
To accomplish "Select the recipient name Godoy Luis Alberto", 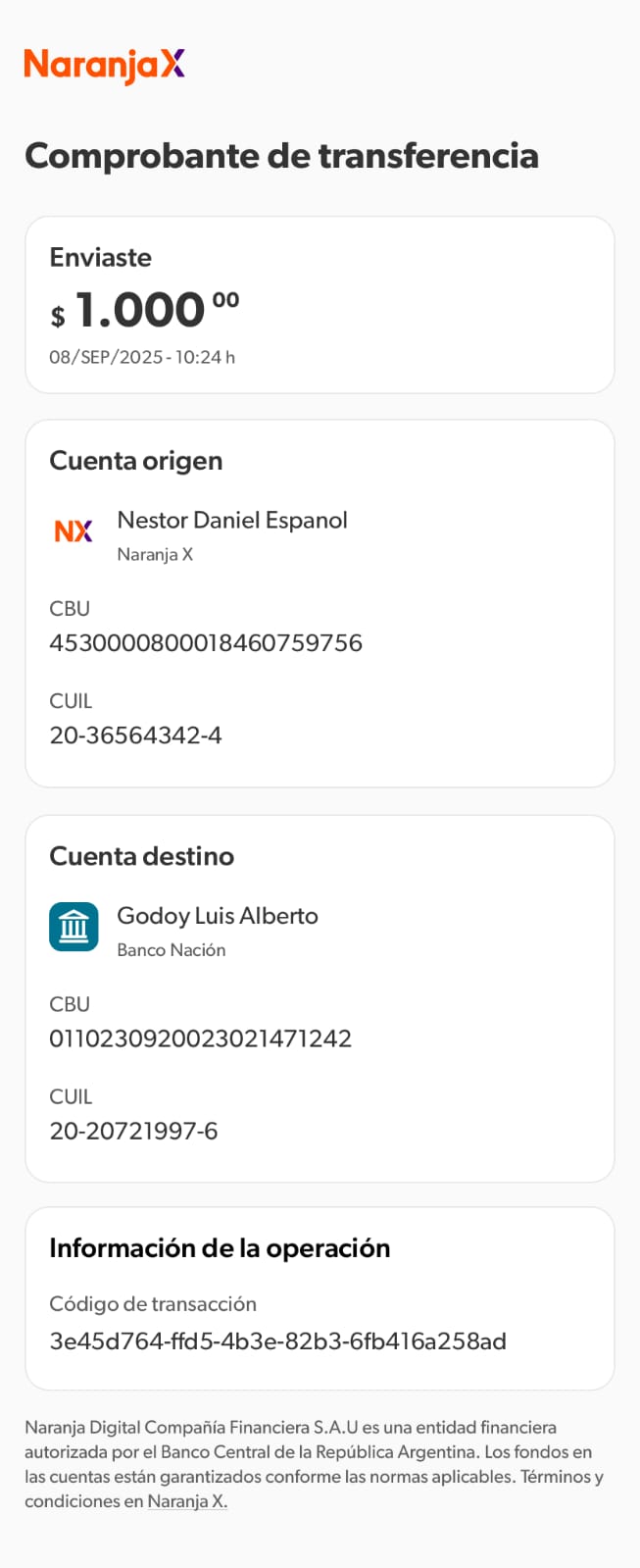I will [218, 916].
